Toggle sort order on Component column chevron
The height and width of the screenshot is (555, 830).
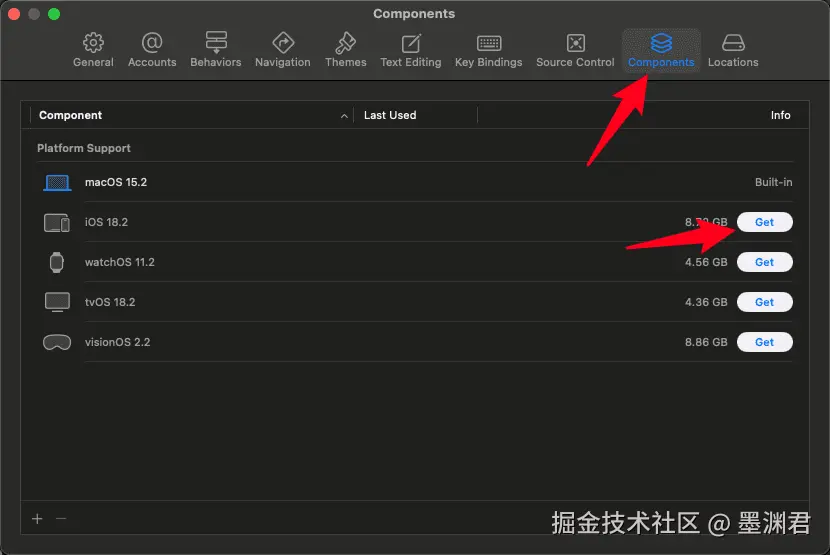(x=344, y=115)
